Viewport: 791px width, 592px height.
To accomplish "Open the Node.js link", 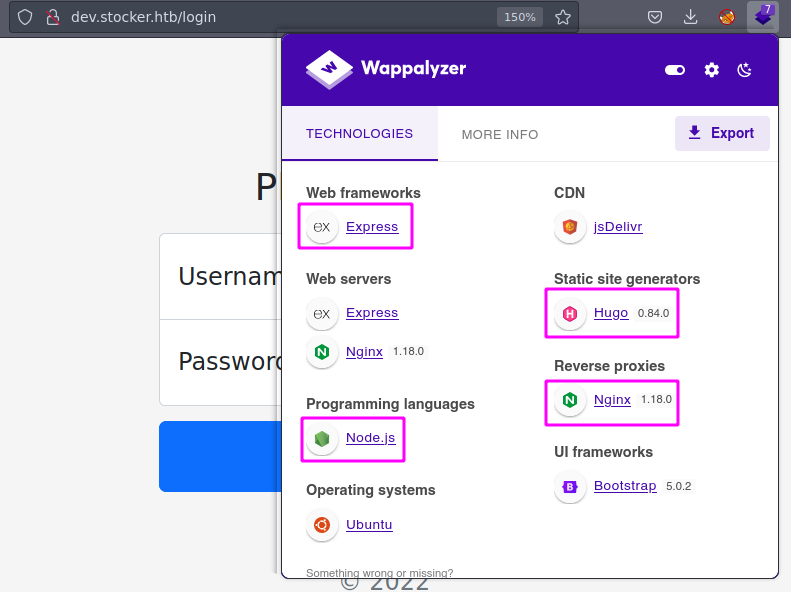I will tap(371, 438).
